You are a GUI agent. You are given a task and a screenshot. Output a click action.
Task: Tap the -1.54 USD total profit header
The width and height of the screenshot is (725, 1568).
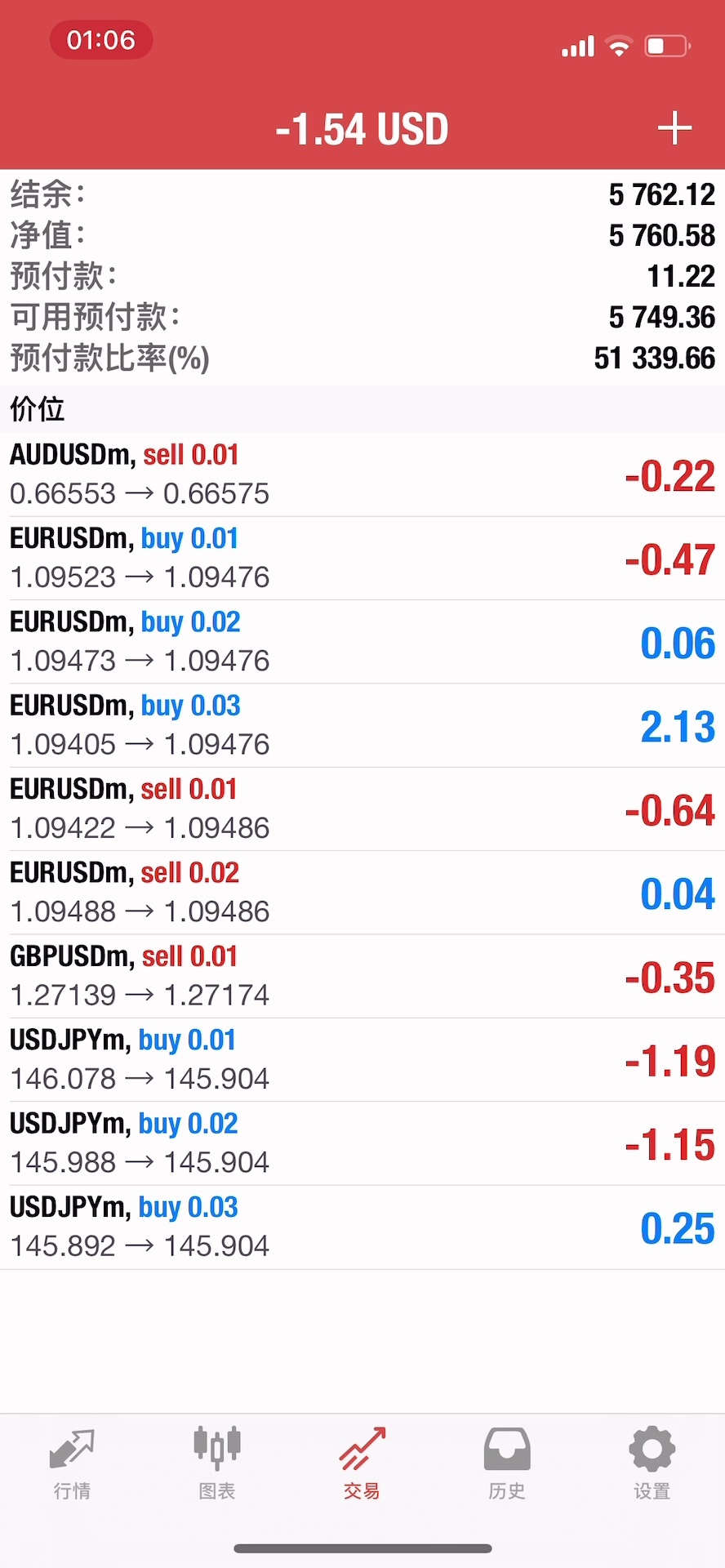[362, 129]
